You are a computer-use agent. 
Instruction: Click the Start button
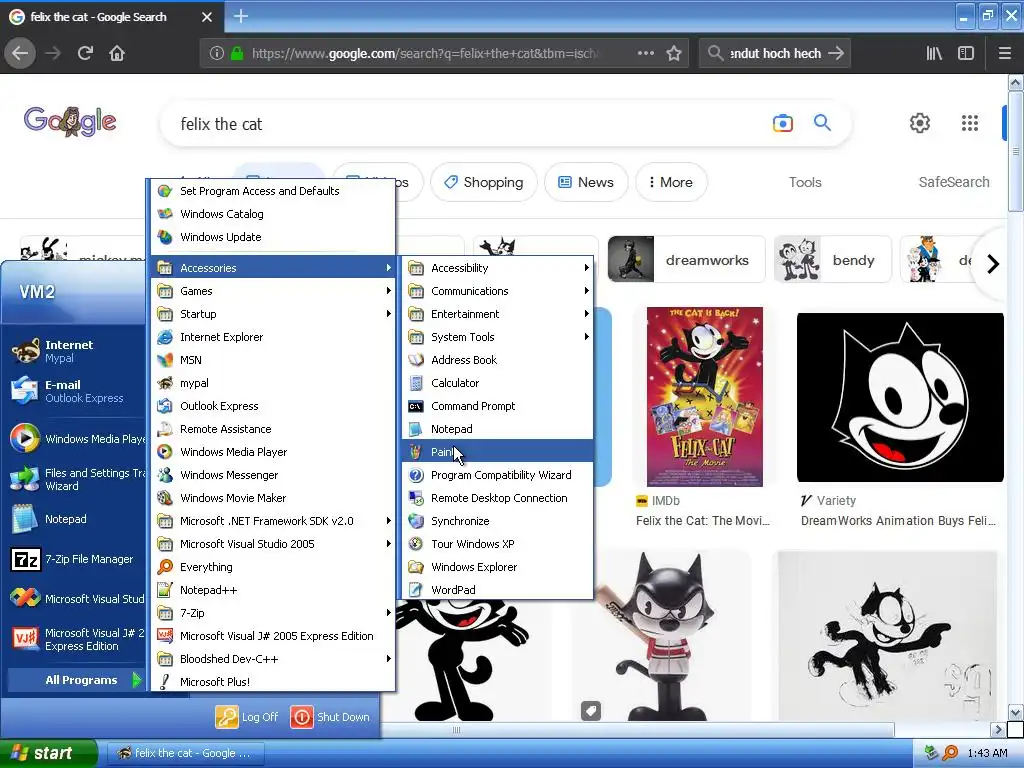(48, 753)
